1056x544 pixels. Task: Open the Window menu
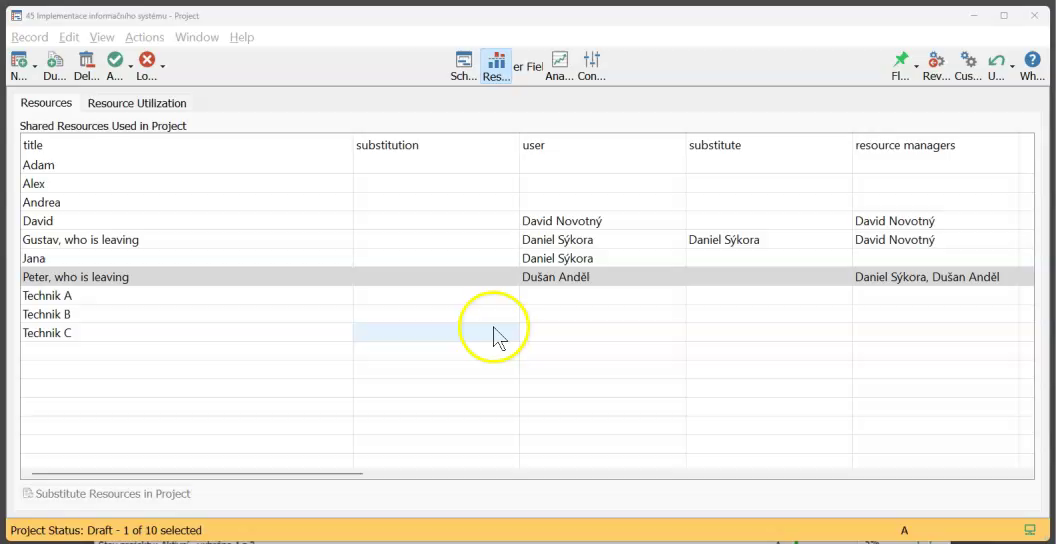click(x=196, y=37)
